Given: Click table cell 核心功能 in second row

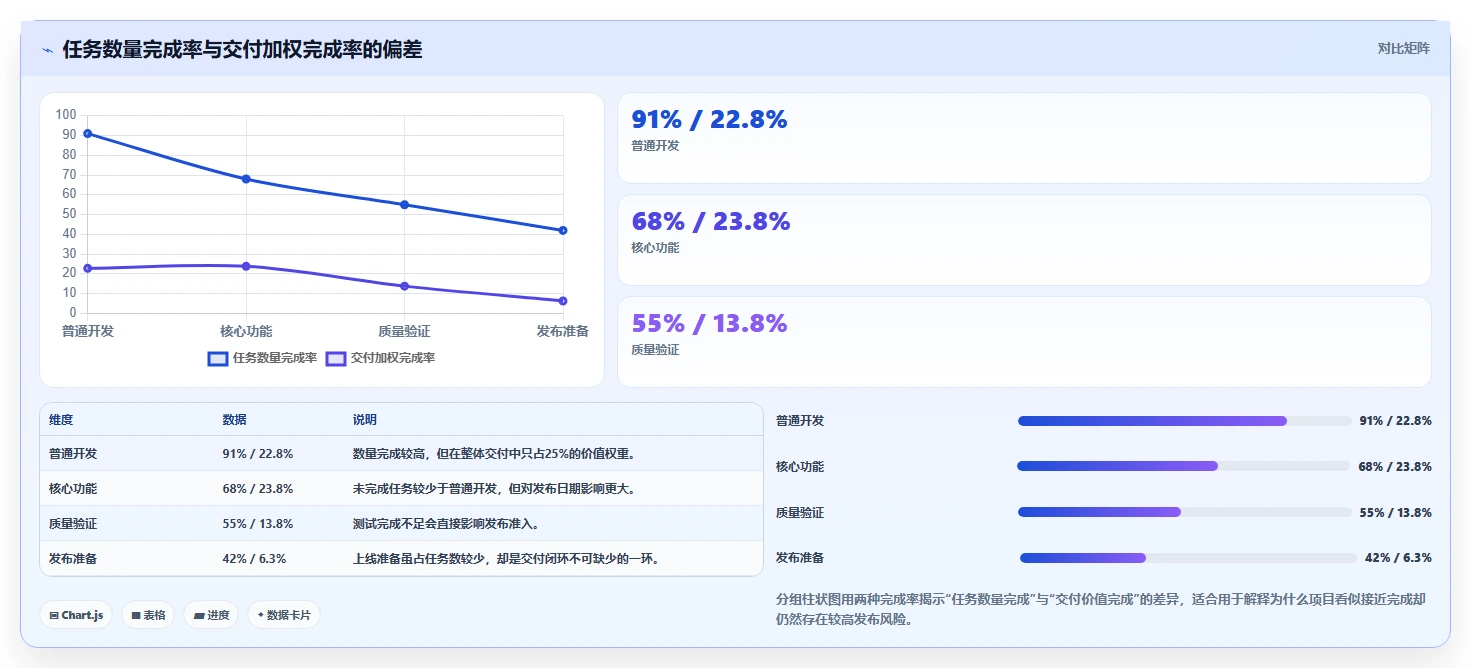Looking at the screenshot, I should point(73,489).
